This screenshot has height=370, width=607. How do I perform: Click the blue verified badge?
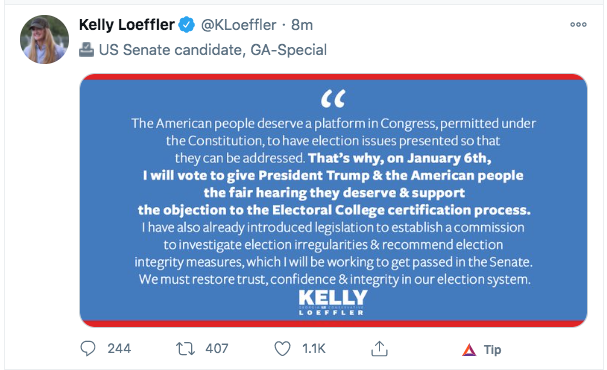187,25
